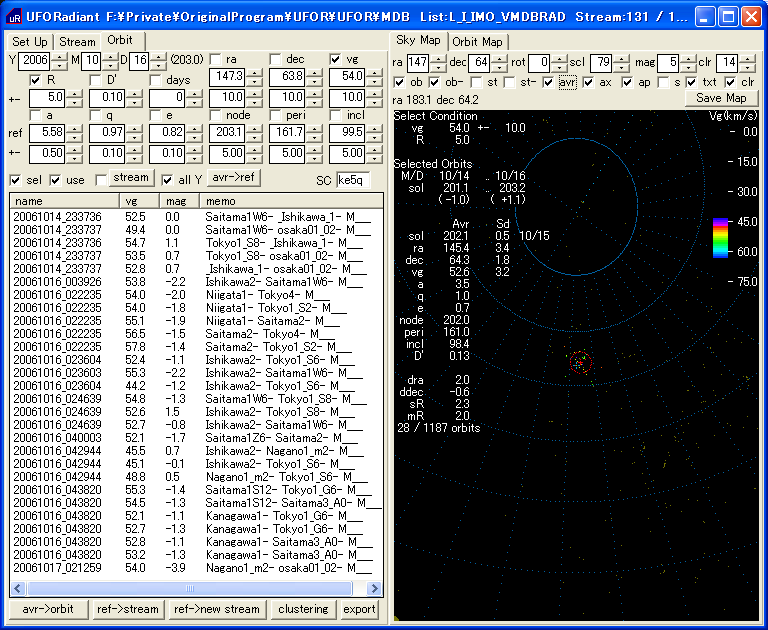This screenshot has width=768, height=630.
Task: Open the Set Up tab
Action: tap(30, 41)
